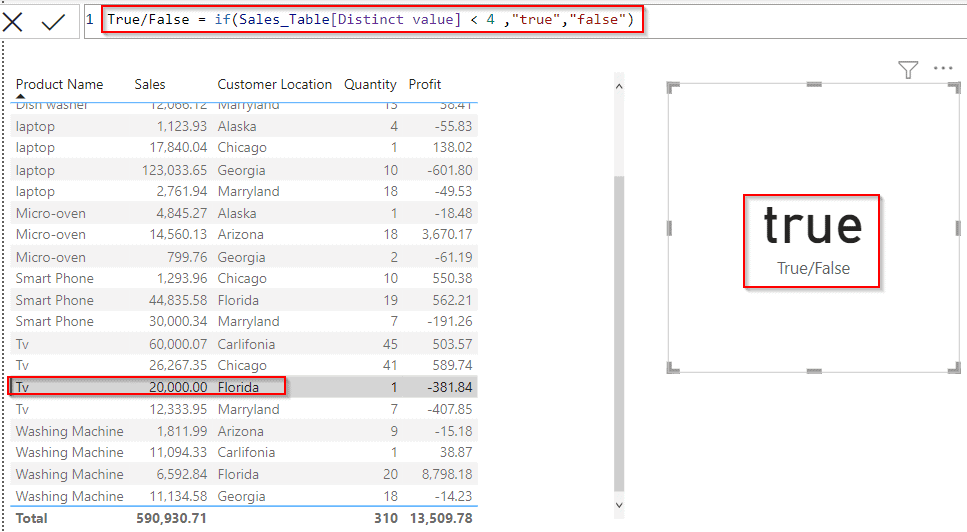
Task: Sort table by Profit header
Action: [x=425, y=84]
